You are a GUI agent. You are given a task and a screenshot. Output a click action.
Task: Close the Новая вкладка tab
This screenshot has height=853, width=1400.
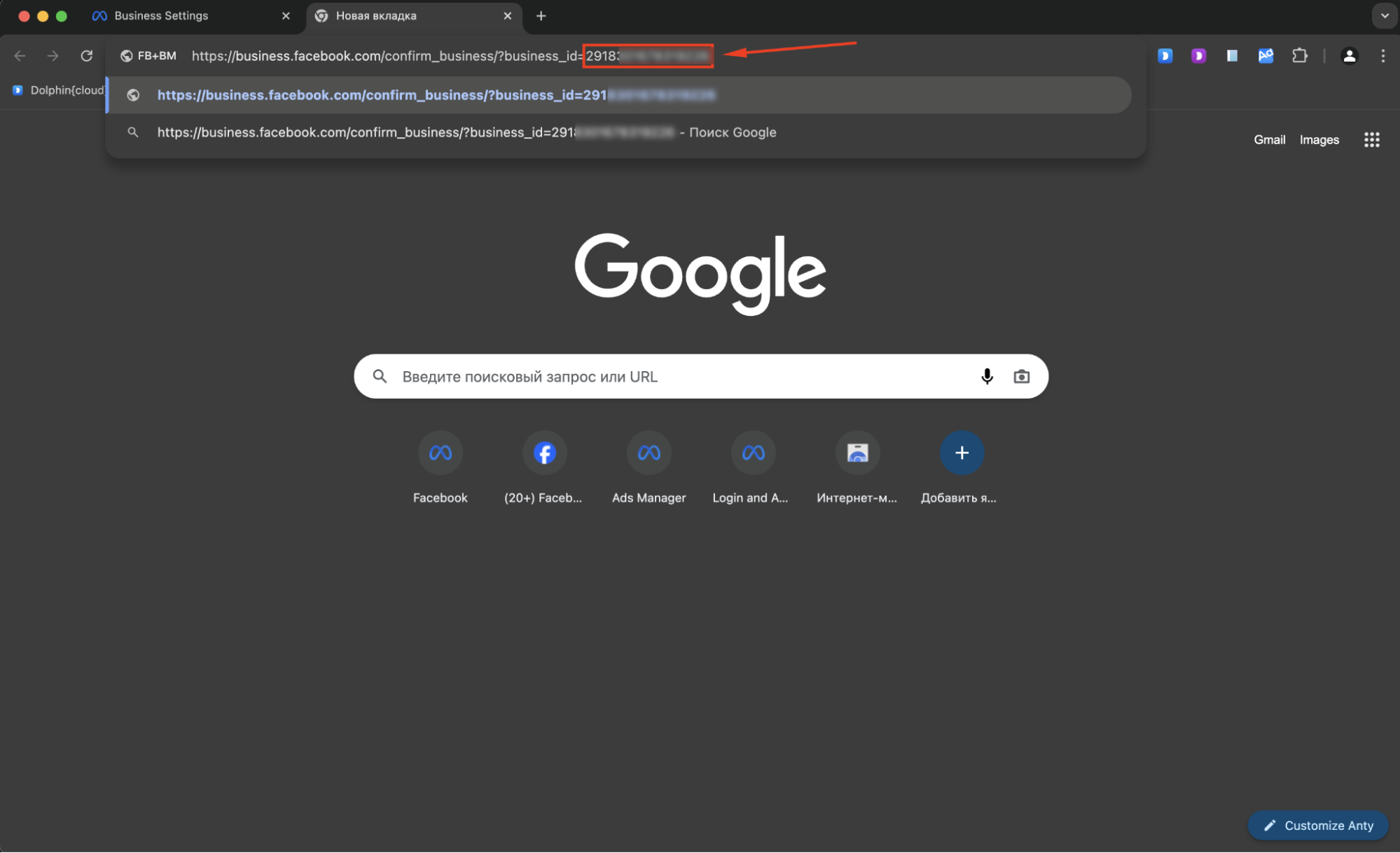point(508,16)
